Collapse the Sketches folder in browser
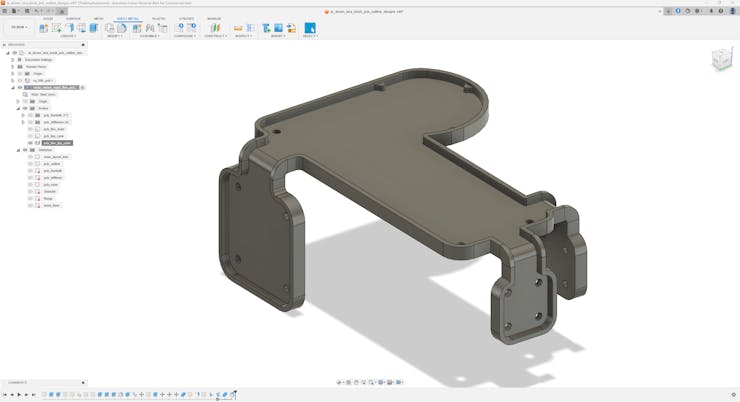Viewport: 740px width, 402px height. (x=18, y=150)
